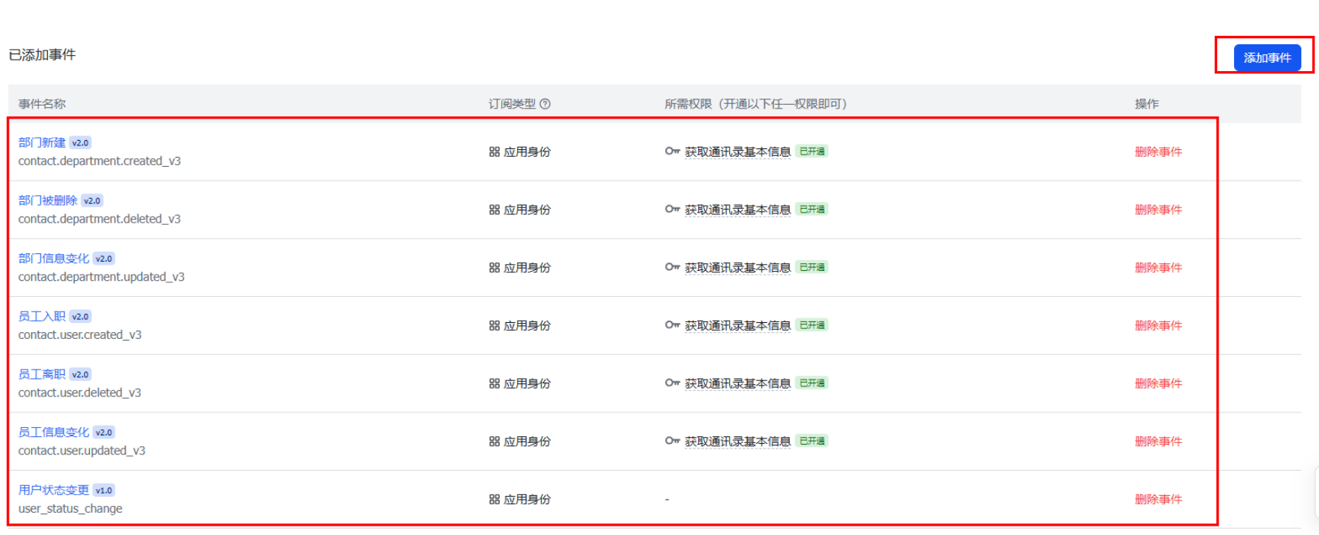Viewport: 1319px width, 535px height.
Task: Delete the 部门信息变化 event
Action: (x=1158, y=268)
